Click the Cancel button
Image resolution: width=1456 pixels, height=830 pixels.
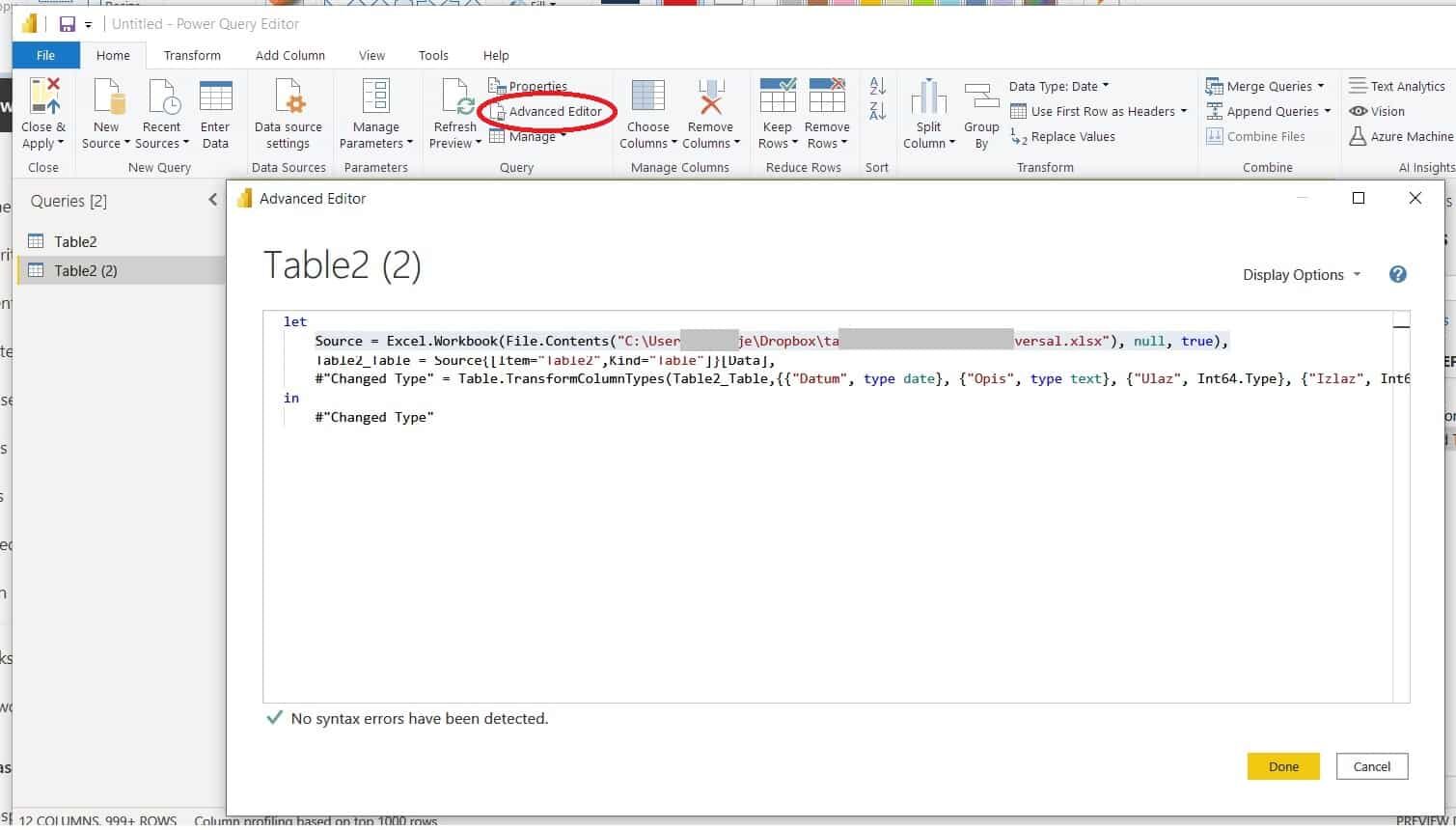[1372, 766]
